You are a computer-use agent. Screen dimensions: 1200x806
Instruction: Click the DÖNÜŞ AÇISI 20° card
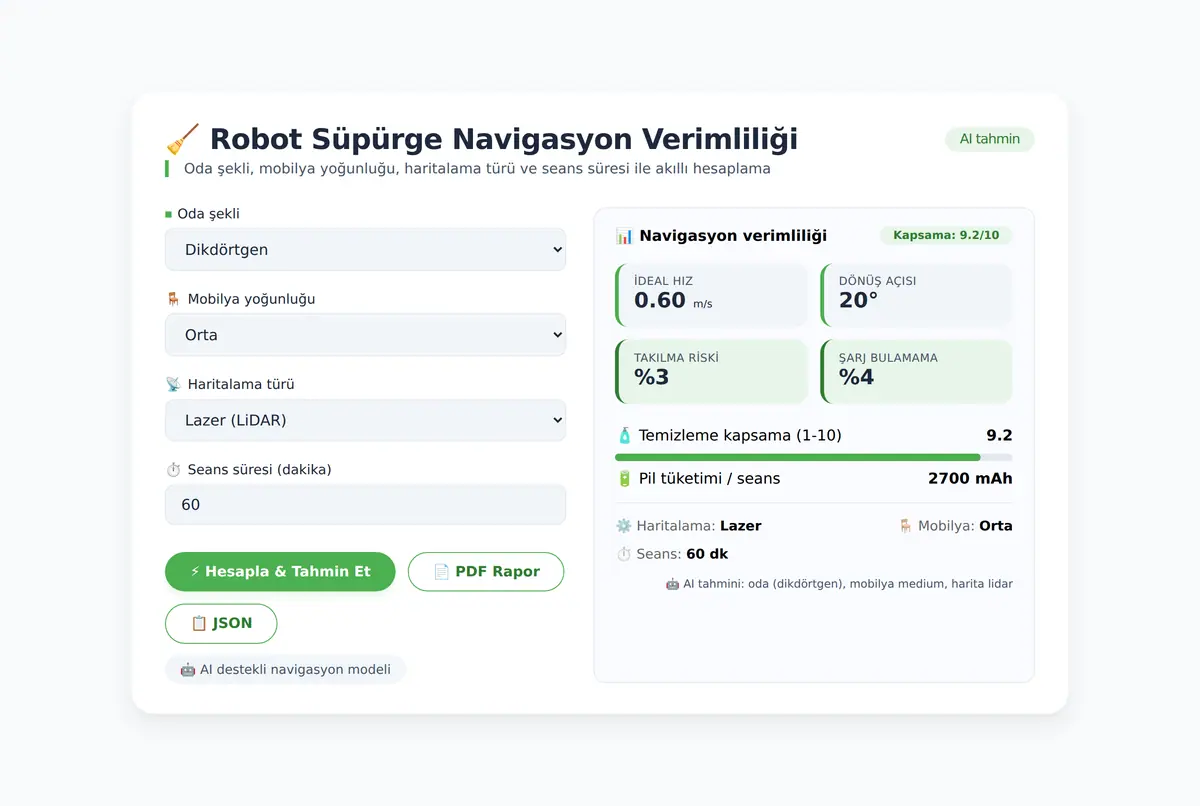(916, 295)
